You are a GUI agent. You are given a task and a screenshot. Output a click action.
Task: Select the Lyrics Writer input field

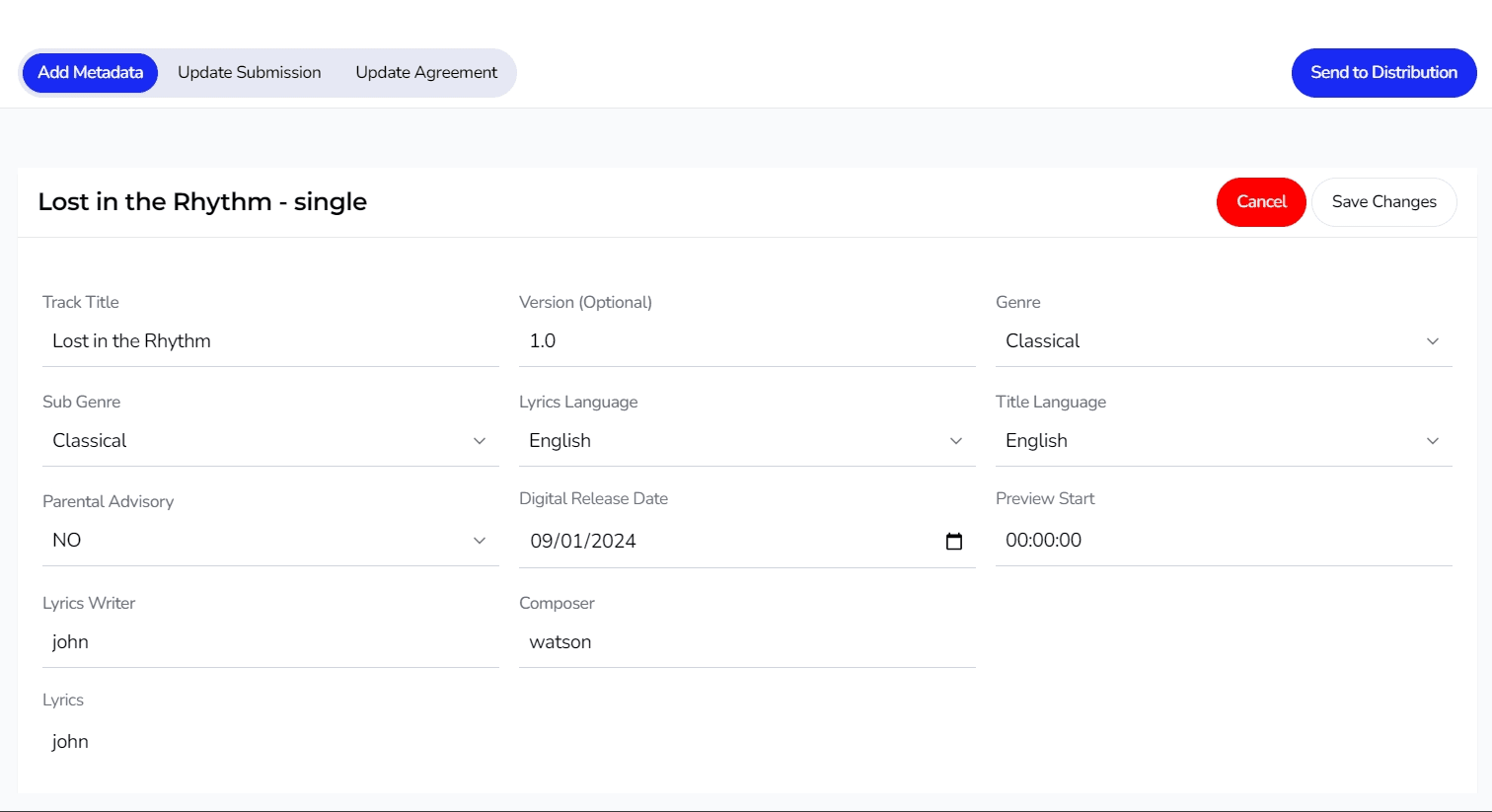coord(270,642)
